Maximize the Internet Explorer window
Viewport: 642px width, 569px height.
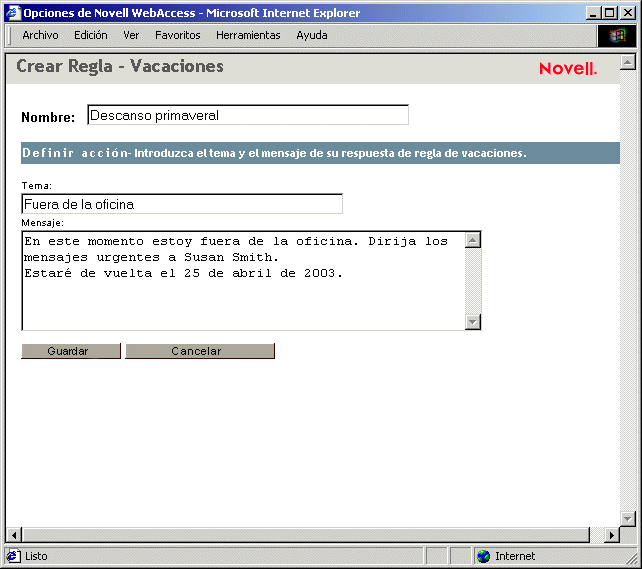point(609,13)
